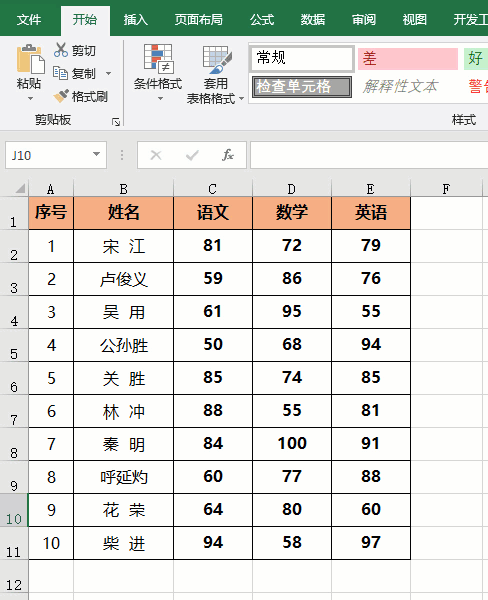The image size is (488, 600).
Task: Select the cell with name 呼延灼
Action: [123, 477]
